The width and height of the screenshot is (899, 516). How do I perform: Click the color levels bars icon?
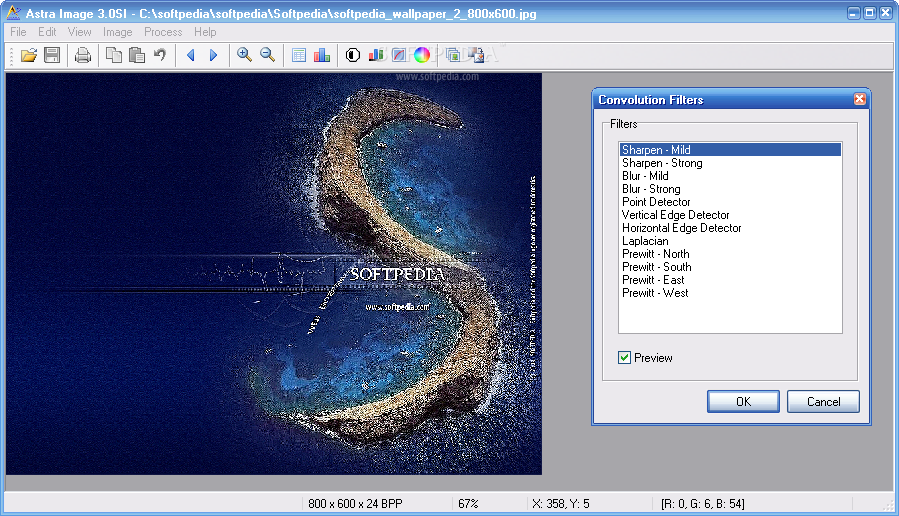tap(376, 55)
